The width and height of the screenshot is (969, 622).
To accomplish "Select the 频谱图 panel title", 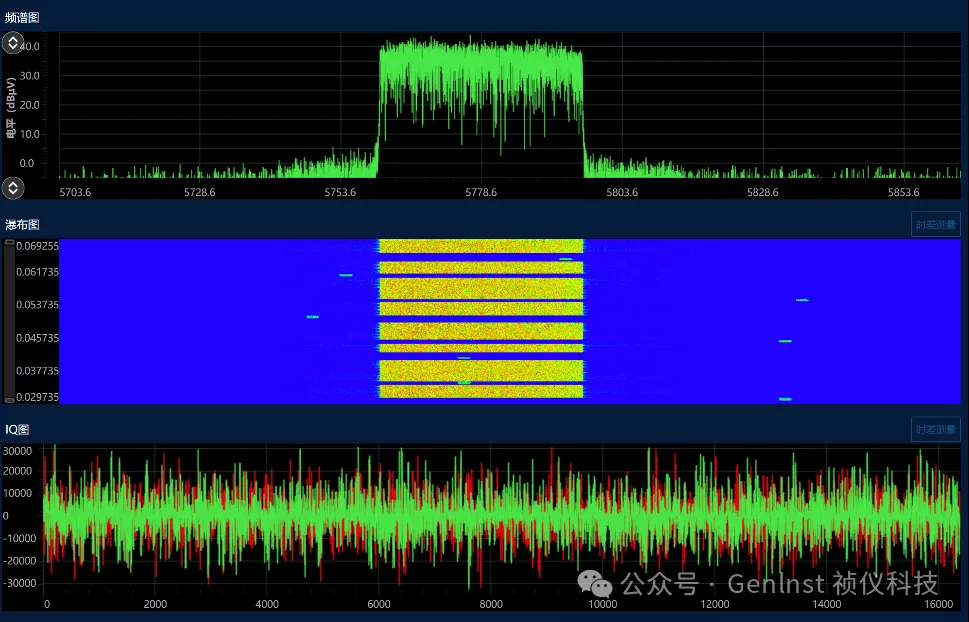I will coord(23,17).
